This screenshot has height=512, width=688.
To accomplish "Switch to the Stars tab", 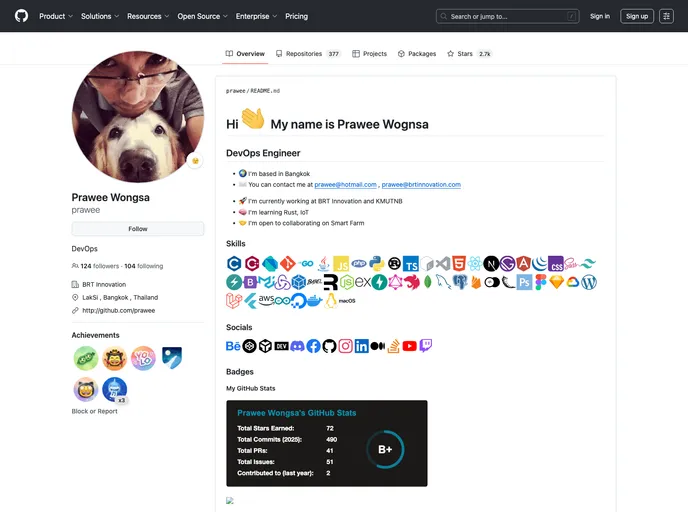I will (x=469, y=54).
